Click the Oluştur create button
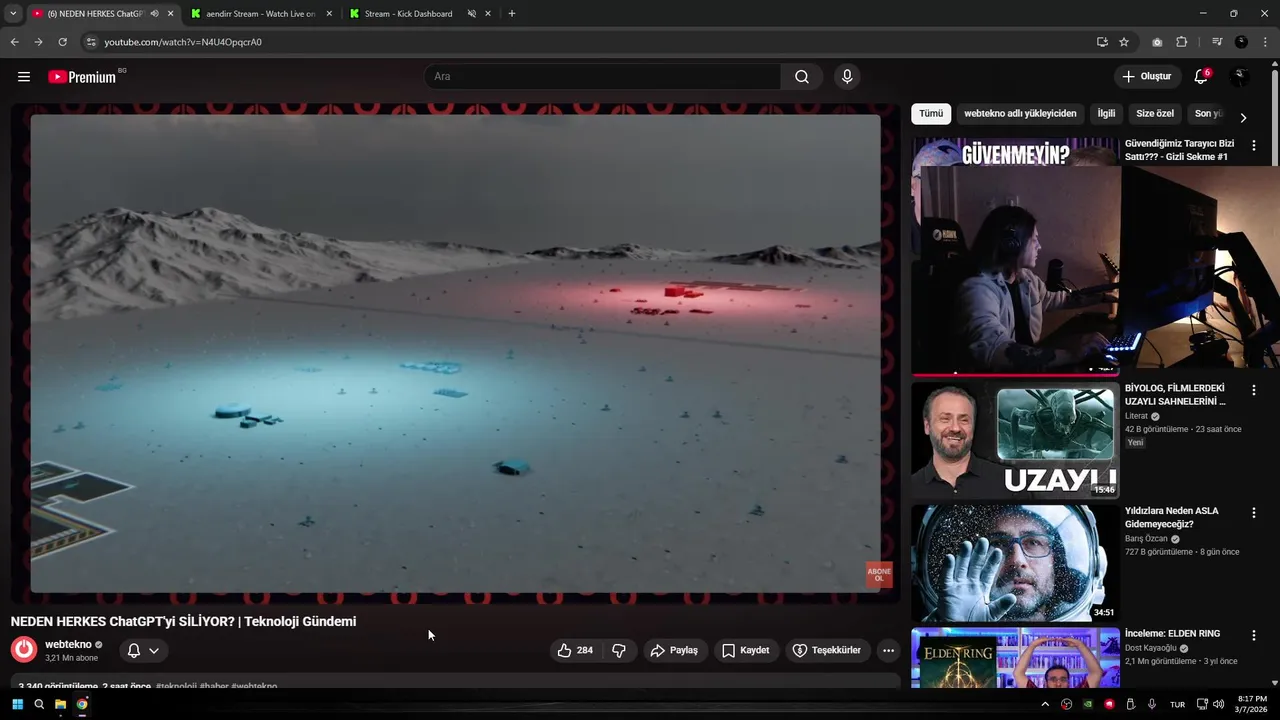This screenshot has height=720, width=1280. coord(1146,77)
